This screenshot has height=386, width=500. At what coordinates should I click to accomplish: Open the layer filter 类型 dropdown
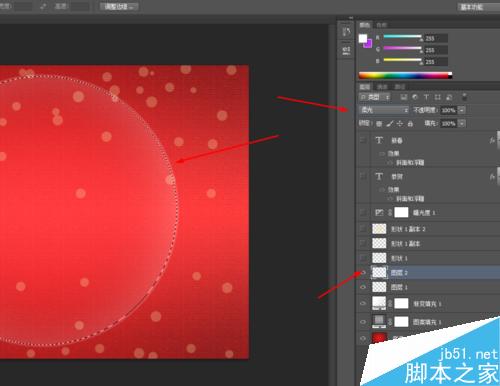click(x=375, y=97)
